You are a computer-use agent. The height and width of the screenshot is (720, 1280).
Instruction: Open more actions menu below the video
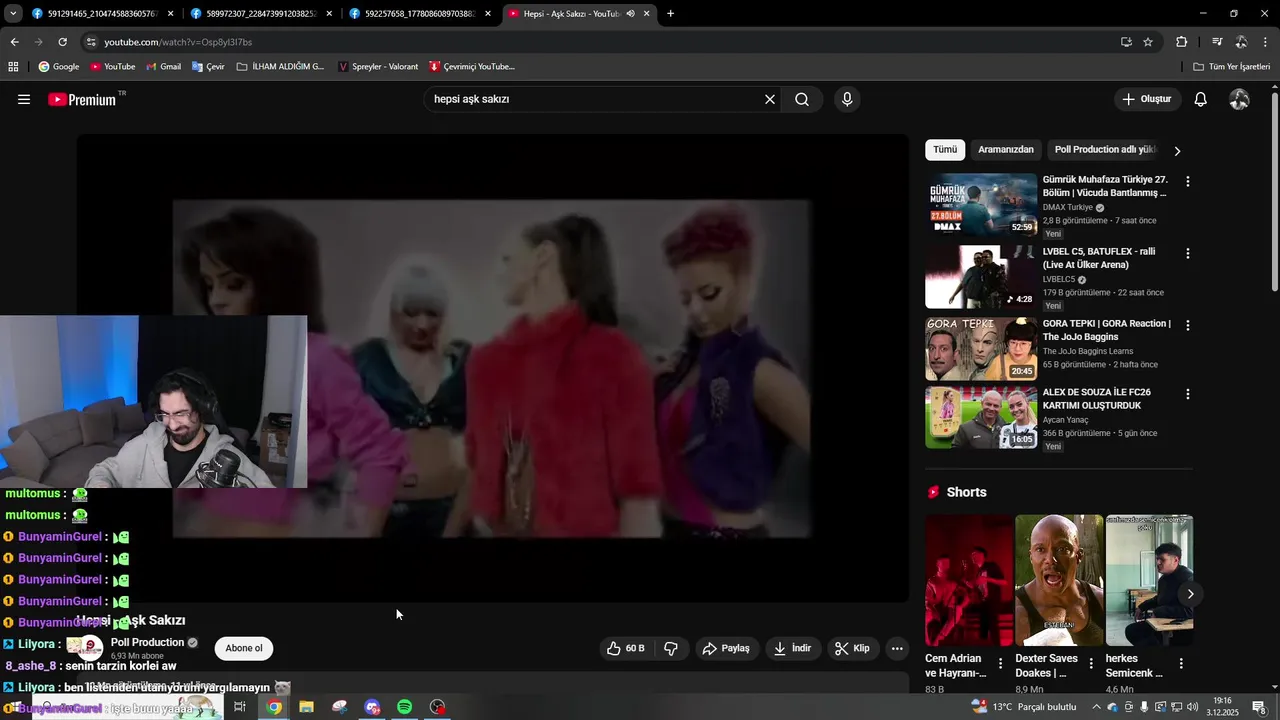tap(897, 648)
